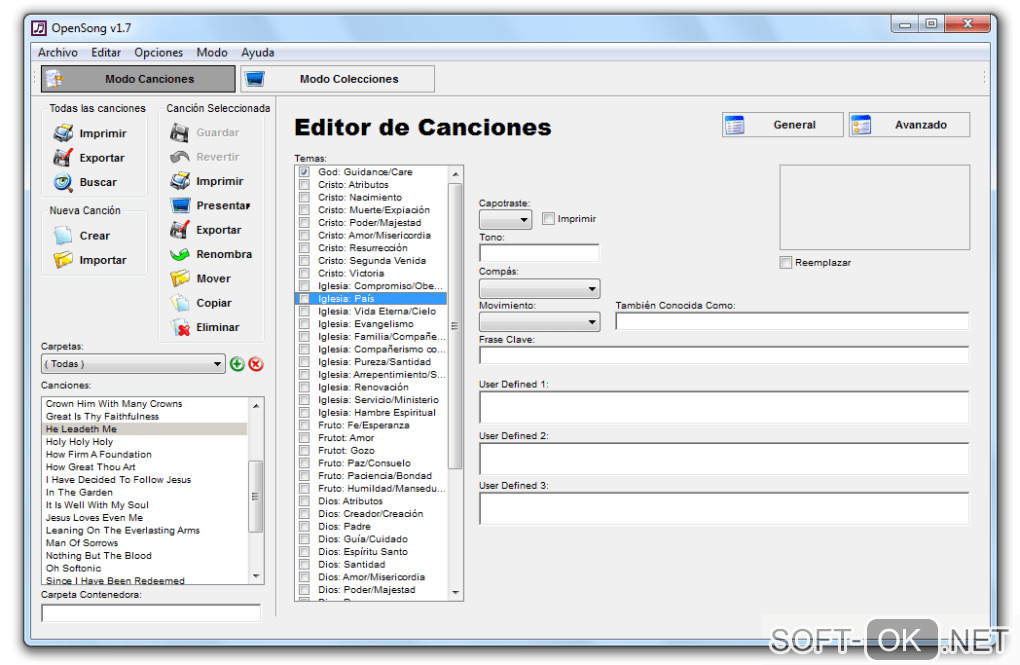
Task: Click the User Defined 3 text box
Action: pyautogui.click(x=724, y=508)
